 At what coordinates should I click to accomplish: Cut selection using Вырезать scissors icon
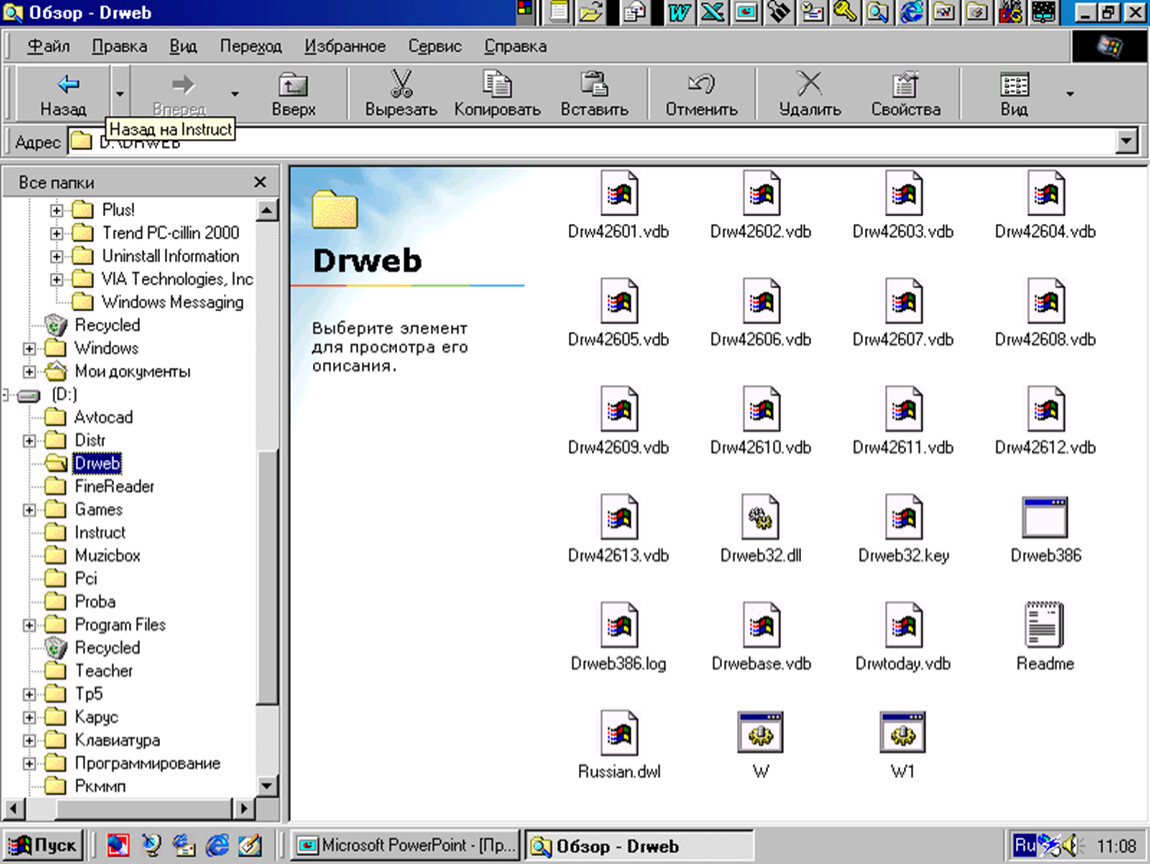pyautogui.click(x=401, y=93)
